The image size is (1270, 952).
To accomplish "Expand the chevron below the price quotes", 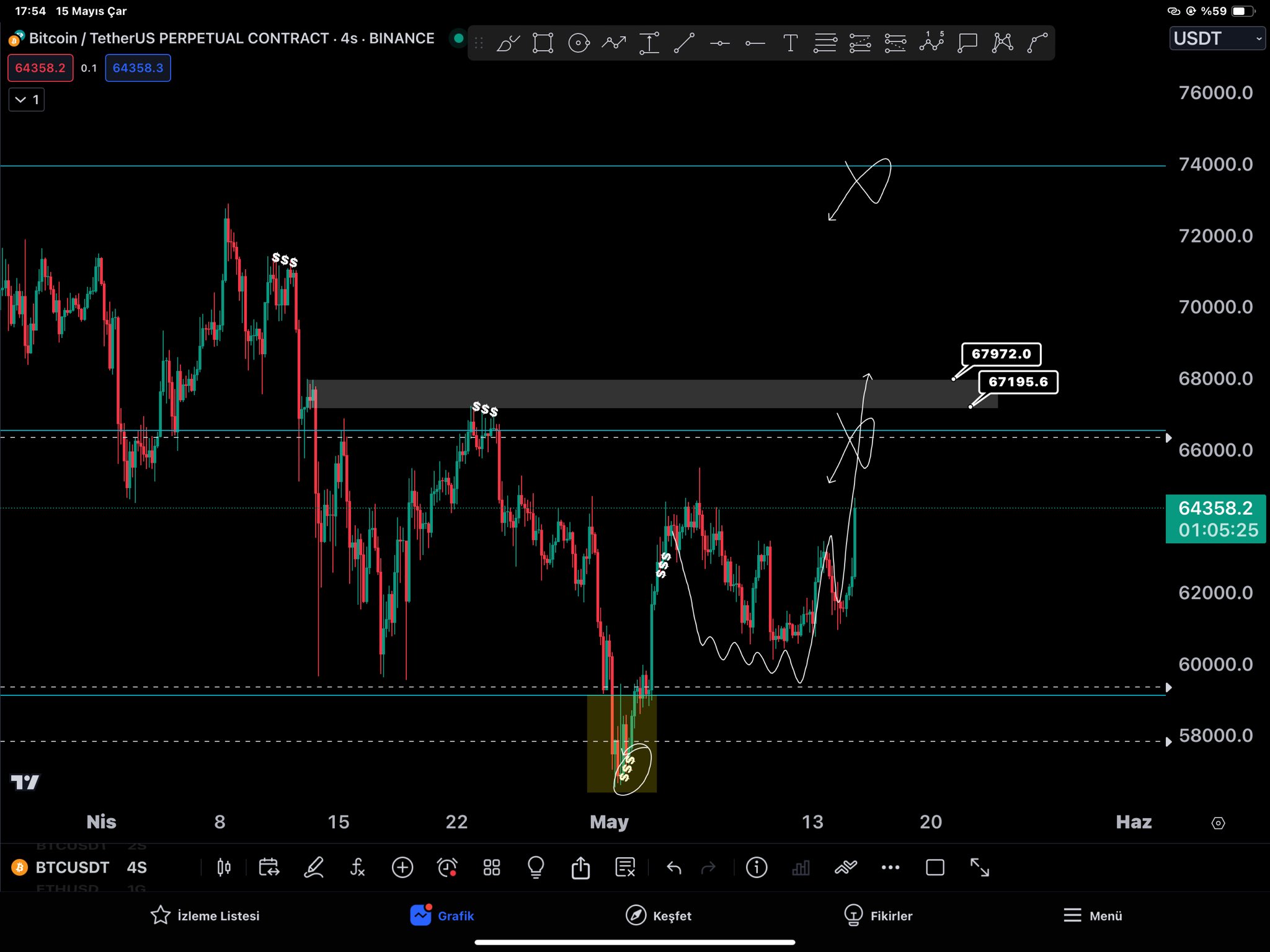I will coord(26,99).
